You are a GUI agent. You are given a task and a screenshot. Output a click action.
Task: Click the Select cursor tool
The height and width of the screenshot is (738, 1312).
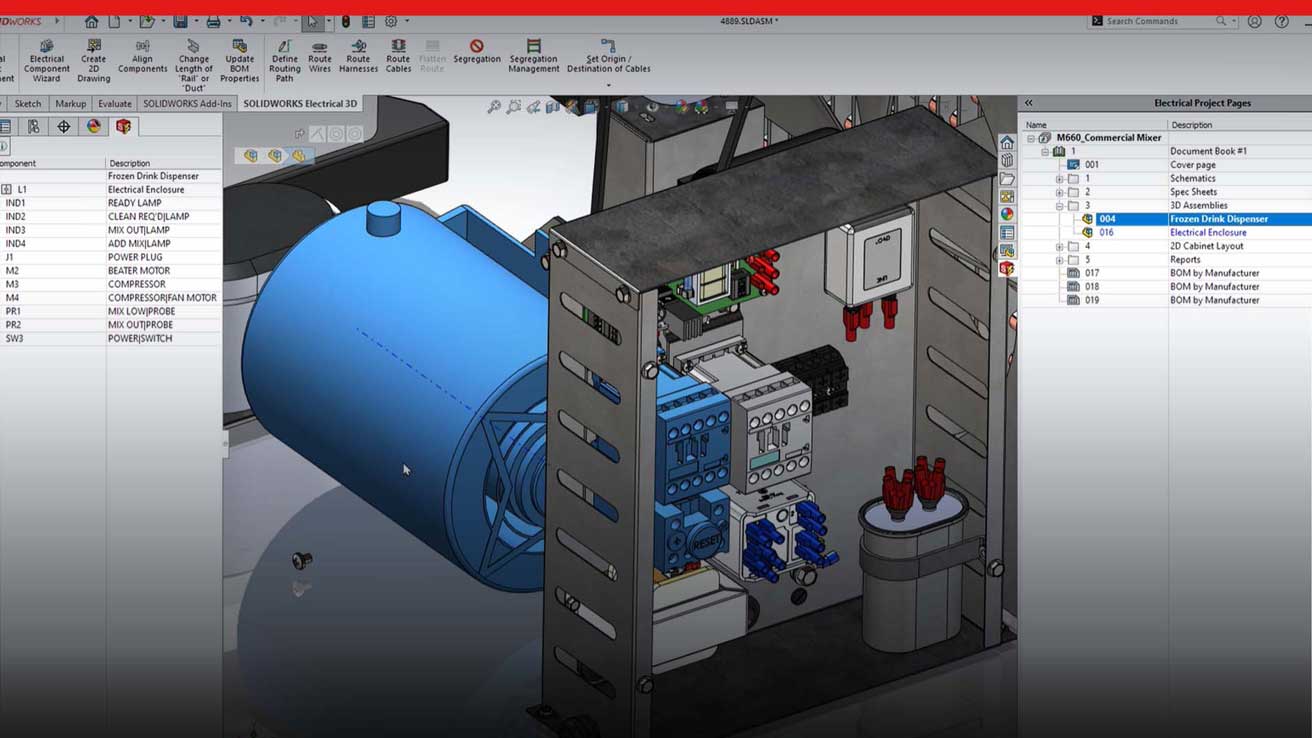(312, 21)
